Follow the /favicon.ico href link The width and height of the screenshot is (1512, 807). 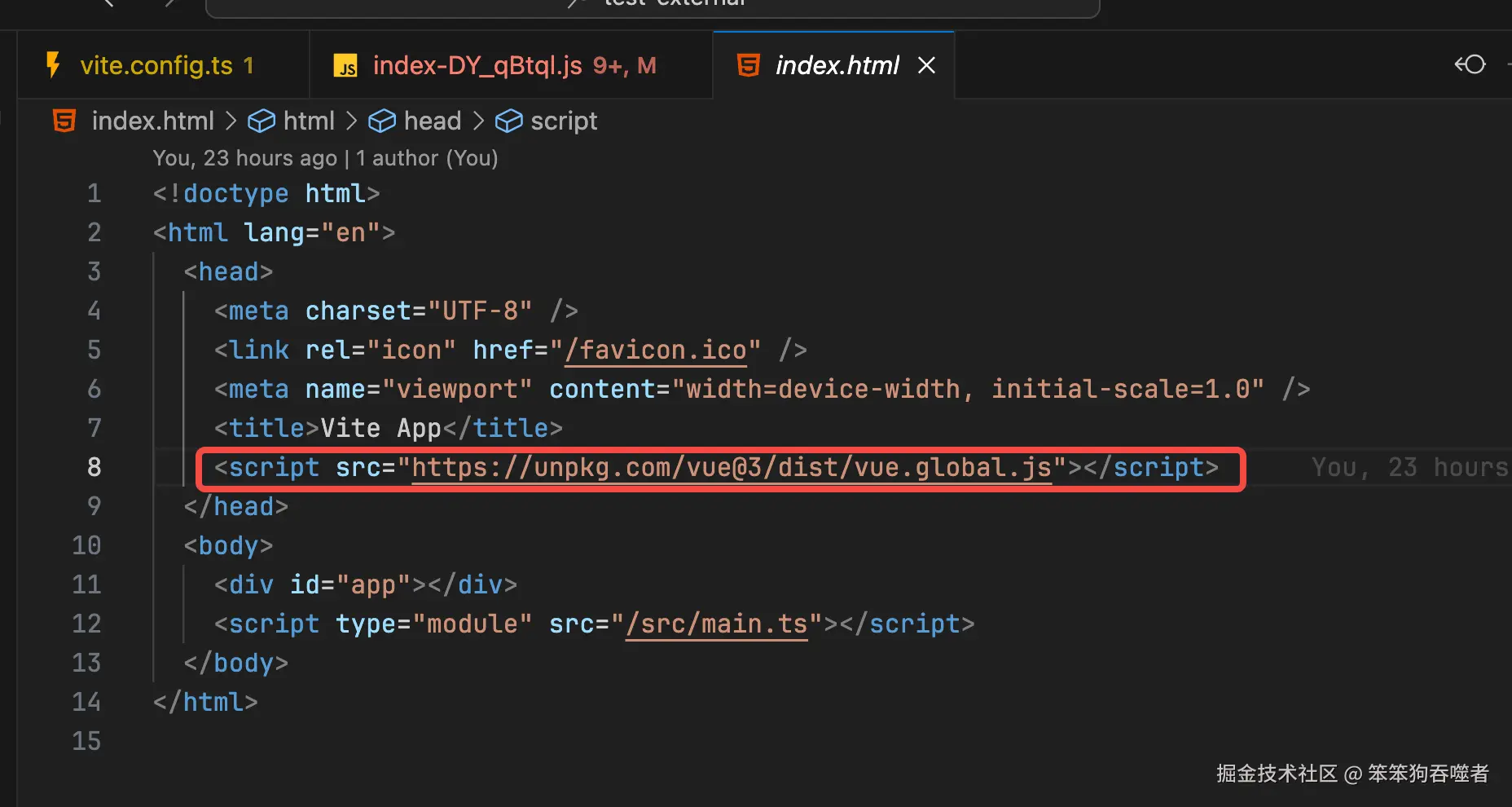[656, 351]
